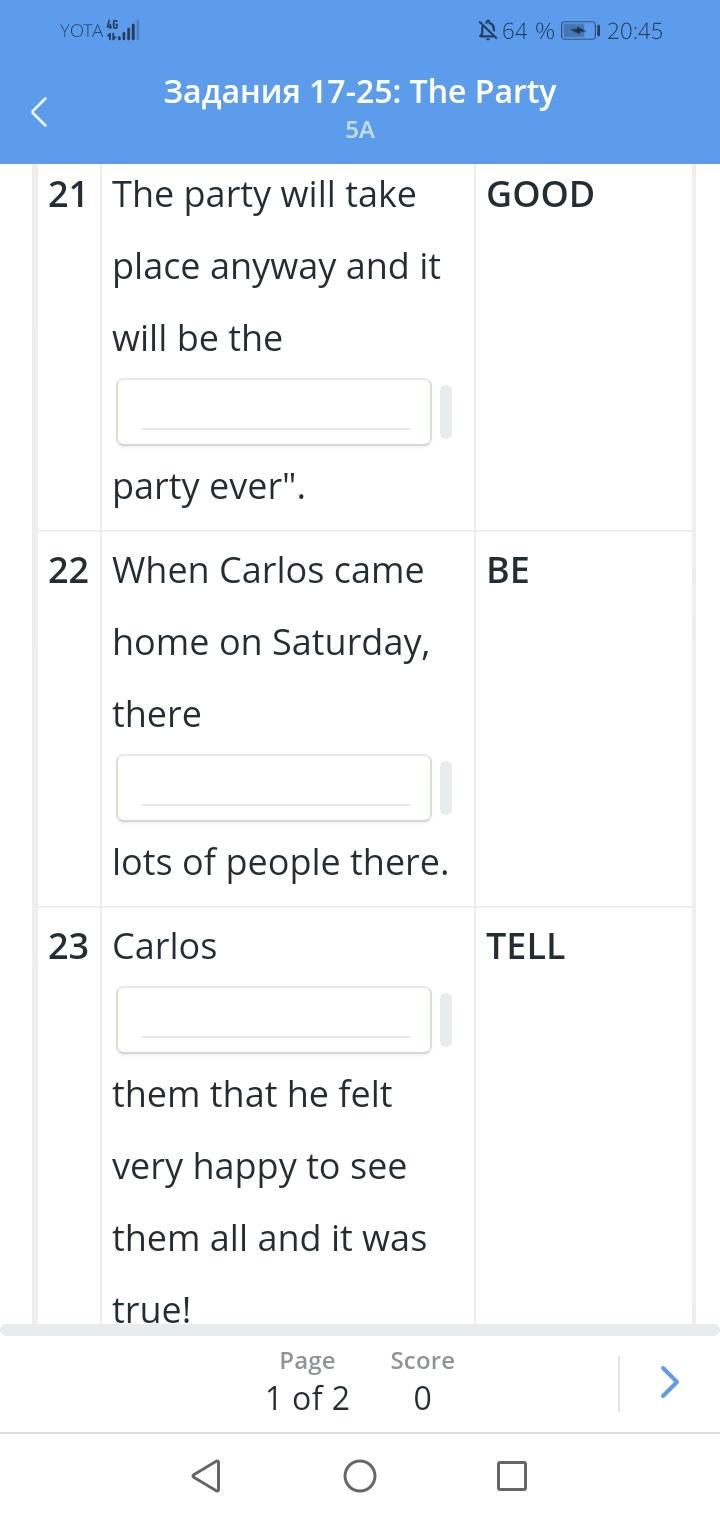Tap the "Page 1 of 2" indicator
720x1520 pixels.
pyautogui.click(x=307, y=1383)
